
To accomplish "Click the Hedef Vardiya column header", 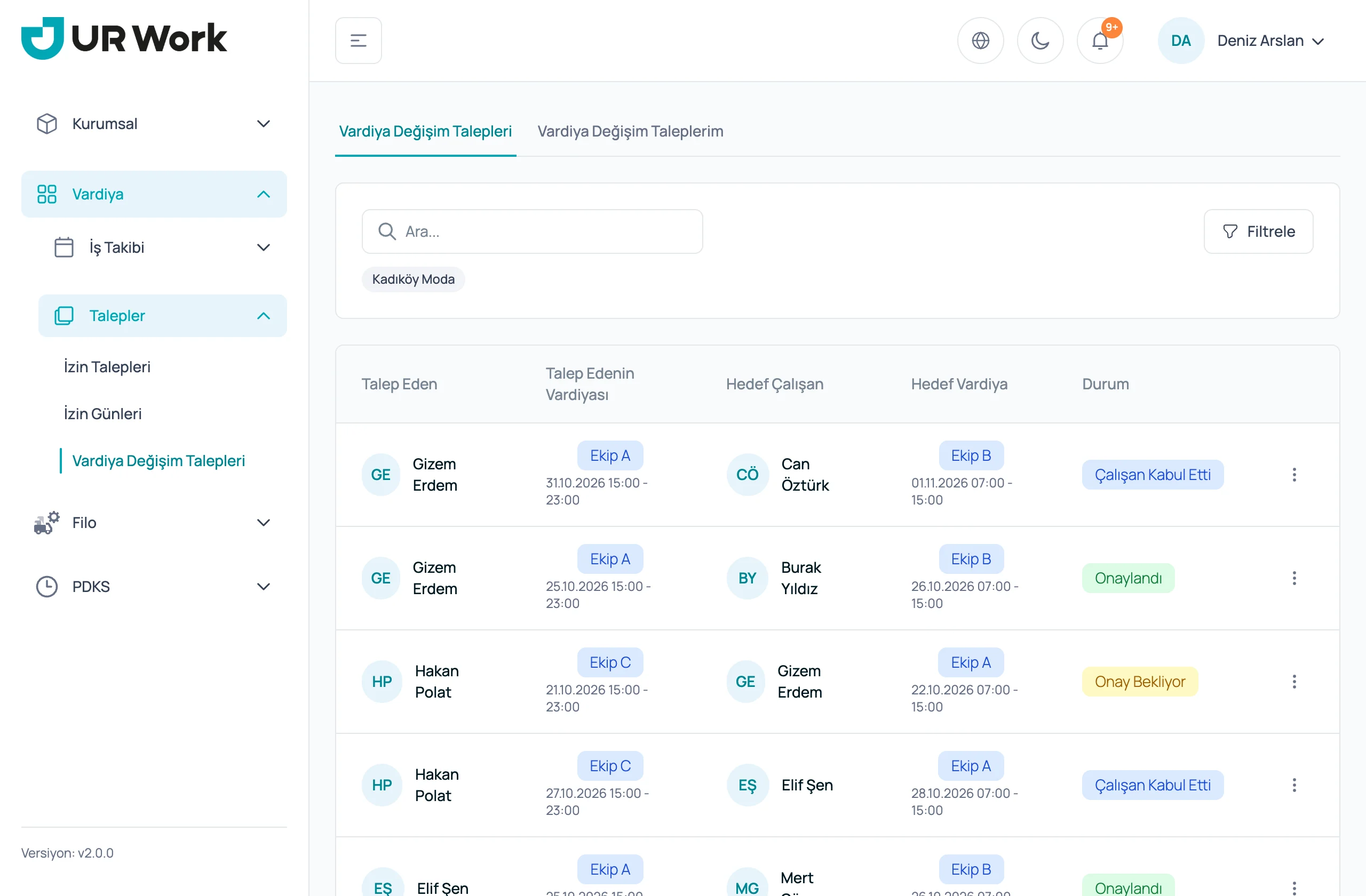I will coord(959,384).
